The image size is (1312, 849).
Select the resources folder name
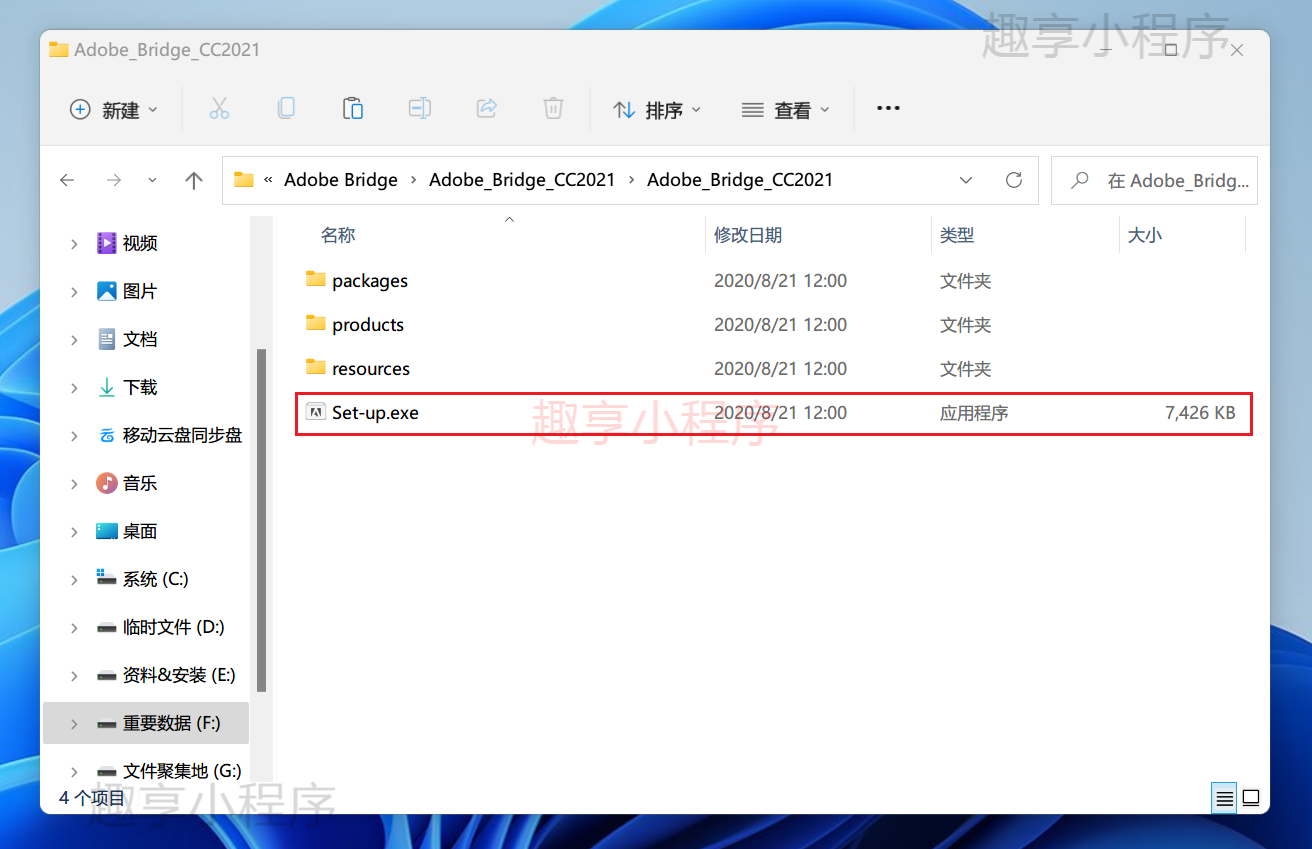tap(371, 368)
